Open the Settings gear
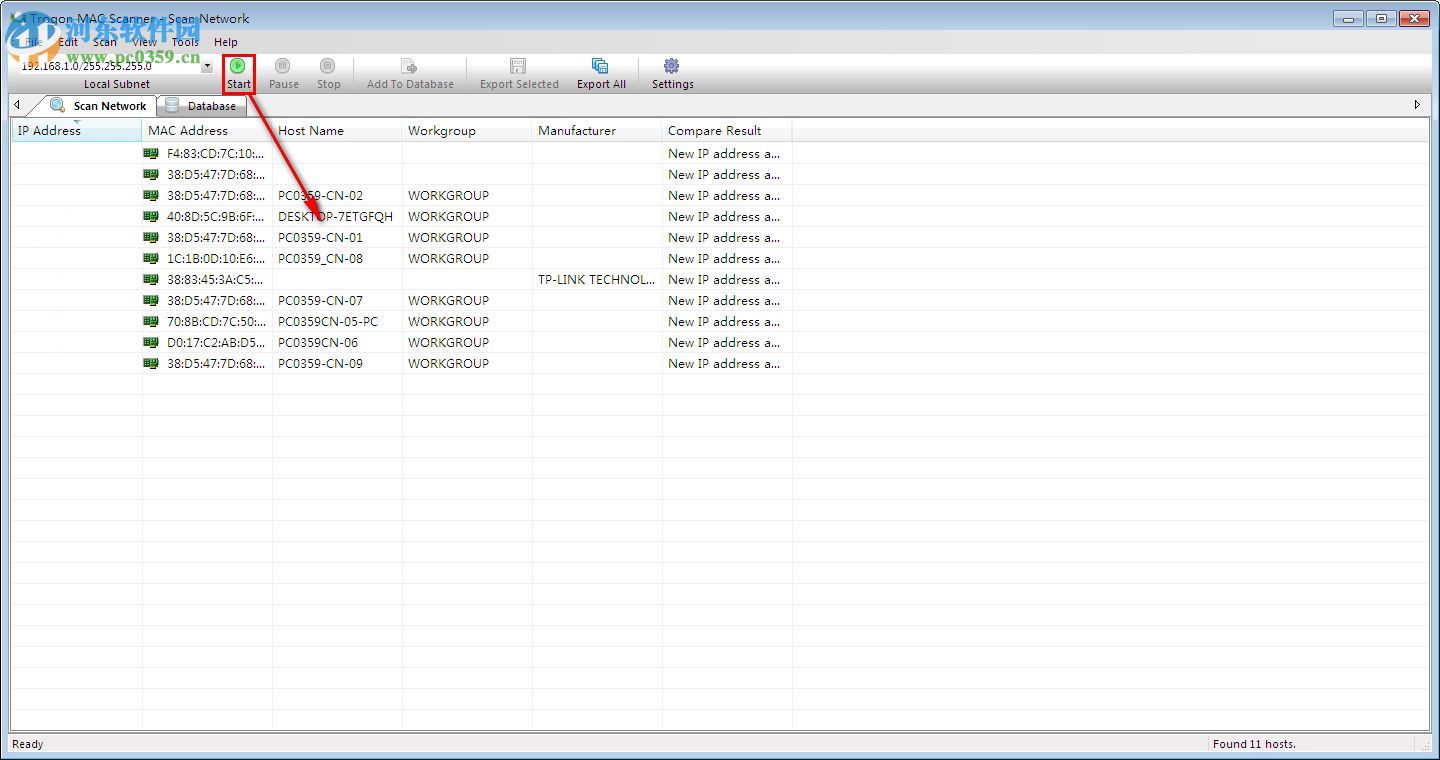1440x760 pixels. pyautogui.click(x=672, y=74)
